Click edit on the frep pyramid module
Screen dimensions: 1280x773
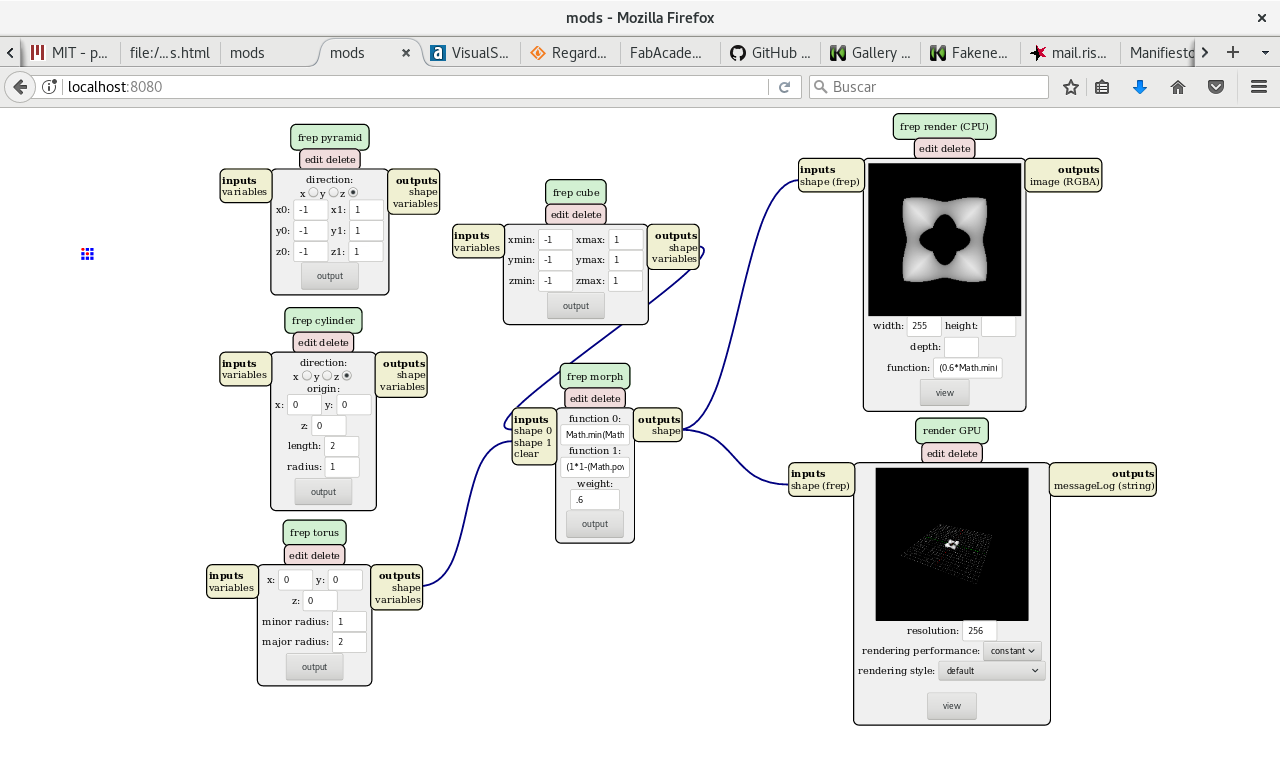[314, 159]
